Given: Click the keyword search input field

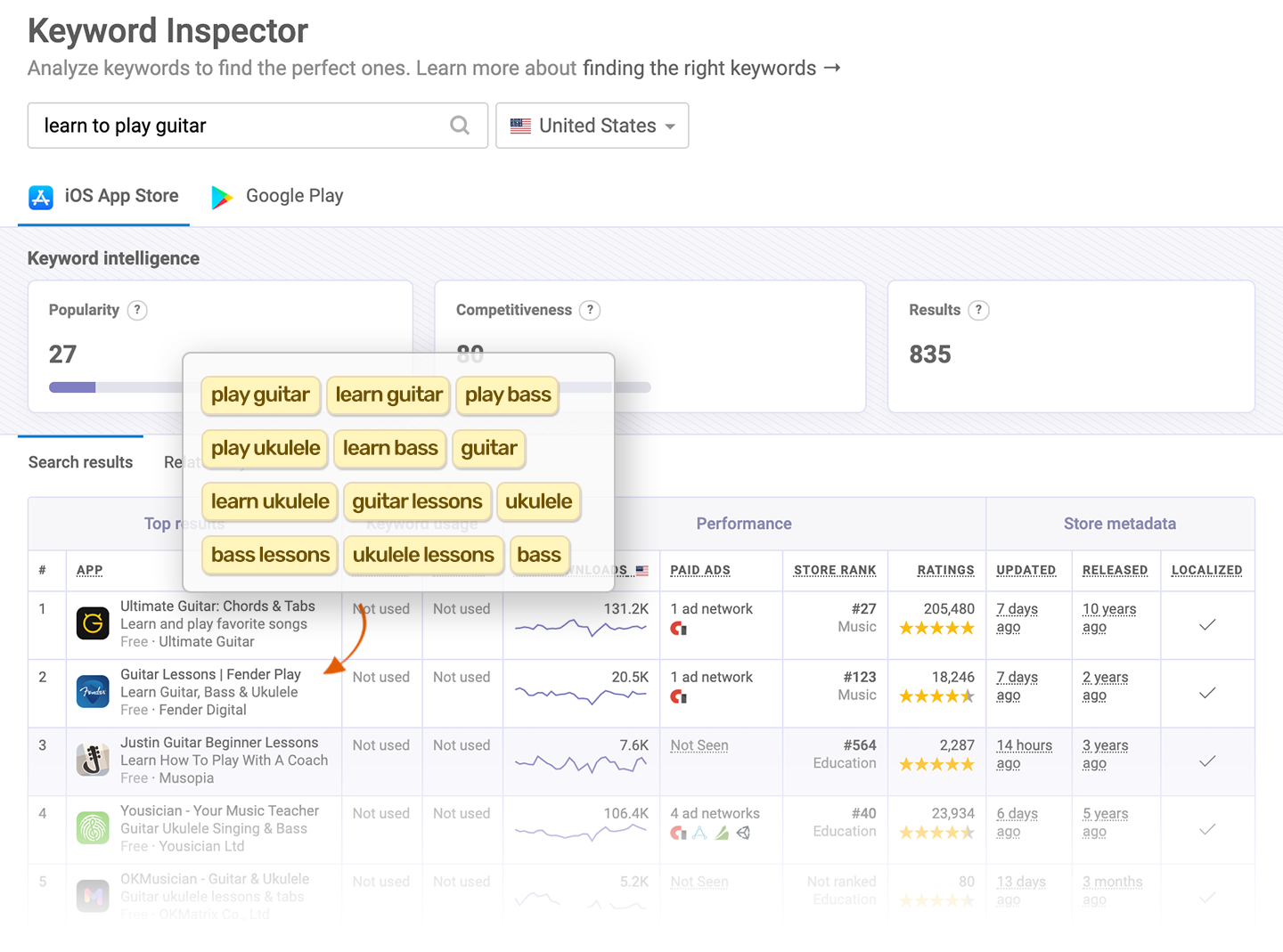Looking at the screenshot, I should [257, 126].
